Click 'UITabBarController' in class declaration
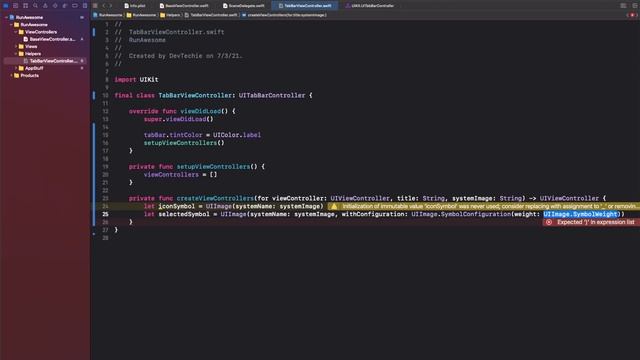640x360 pixels. coord(272,96)
